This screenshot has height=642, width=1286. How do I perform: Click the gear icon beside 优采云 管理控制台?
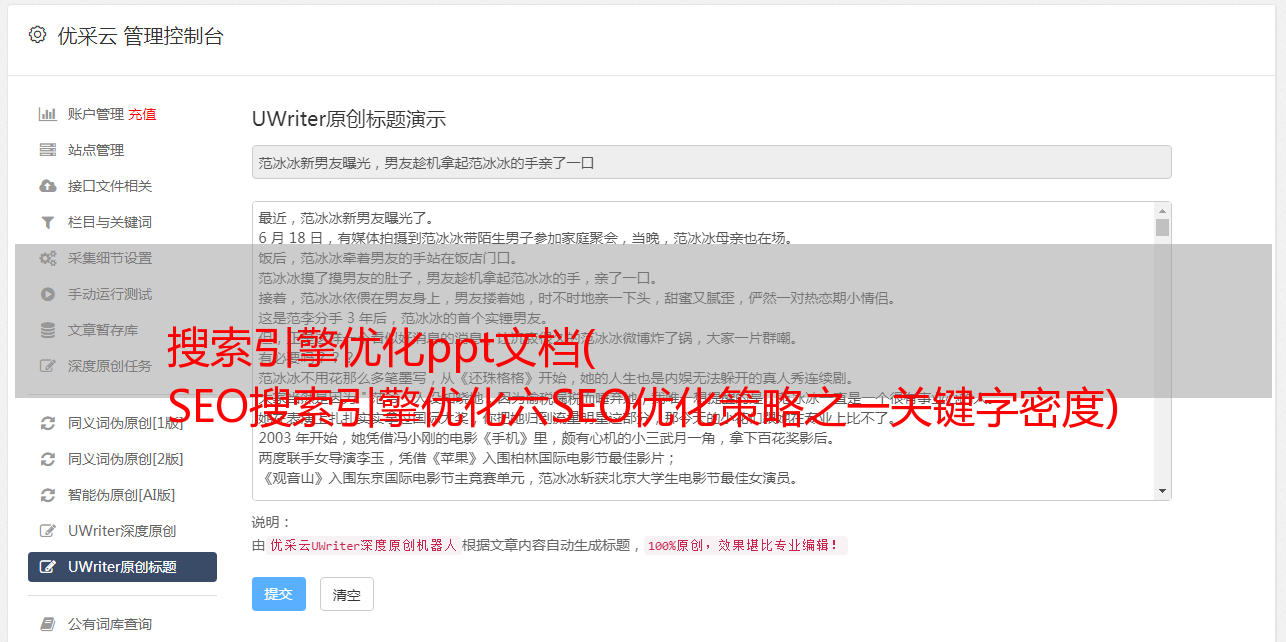[x=37, y=35]
